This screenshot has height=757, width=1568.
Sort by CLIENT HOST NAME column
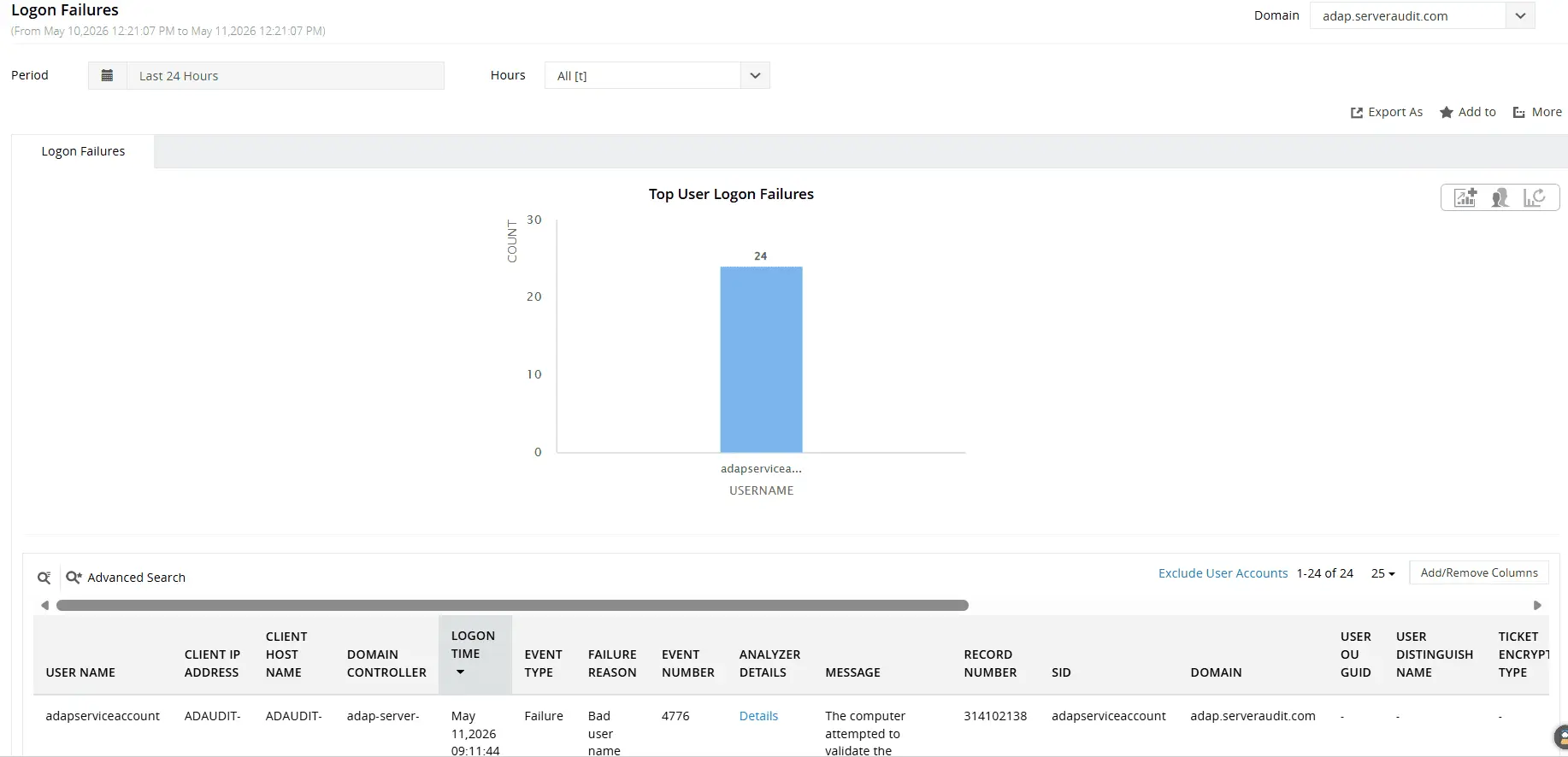click(286, 654)
